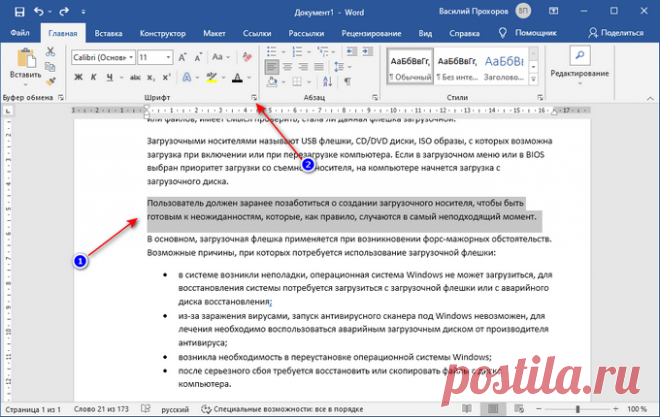Activate the Format Painter brush
660x417 pixels.
[x=51, y=81]
